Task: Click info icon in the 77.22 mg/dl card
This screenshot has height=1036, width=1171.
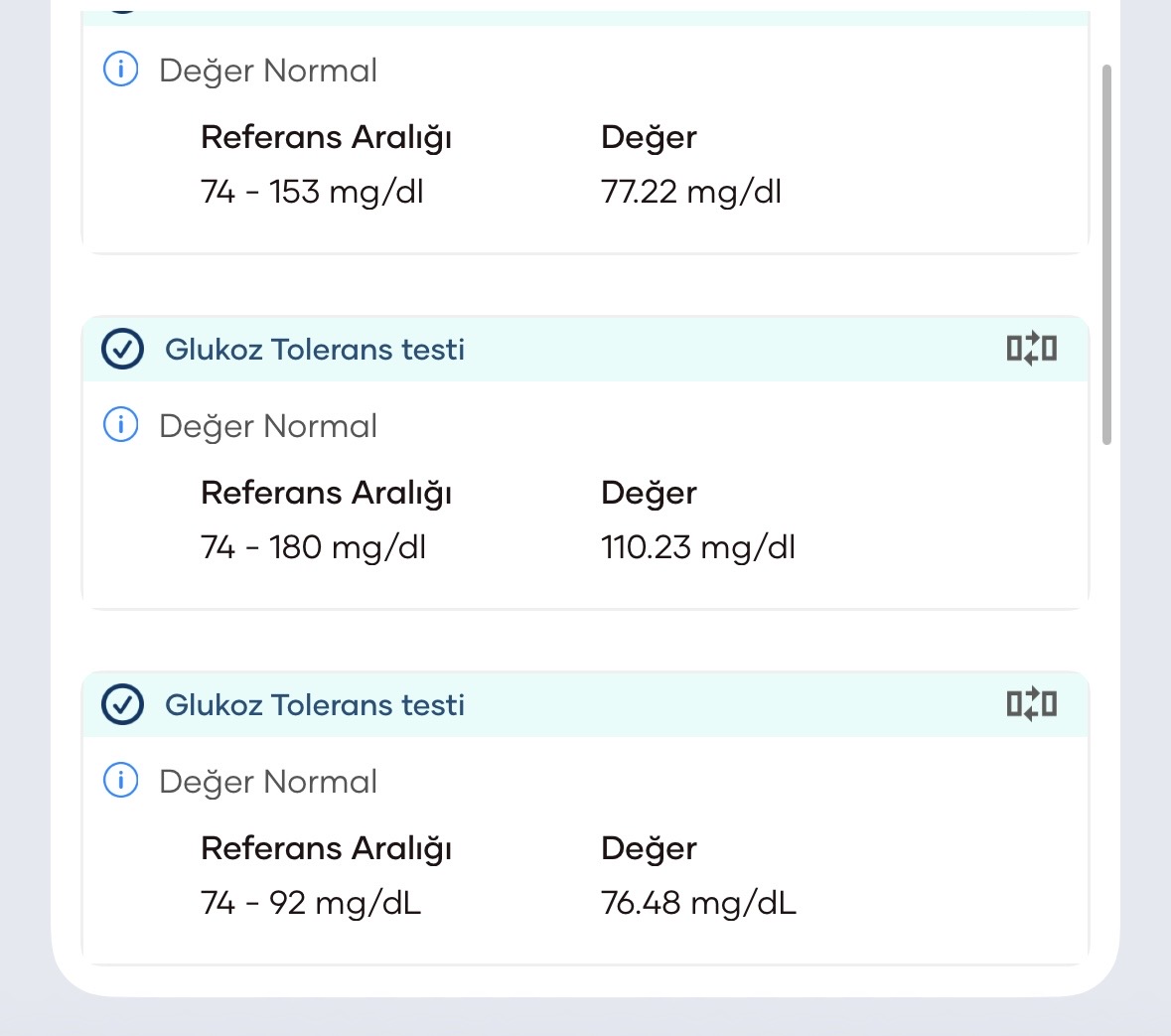Action: [x=121, y=71]
